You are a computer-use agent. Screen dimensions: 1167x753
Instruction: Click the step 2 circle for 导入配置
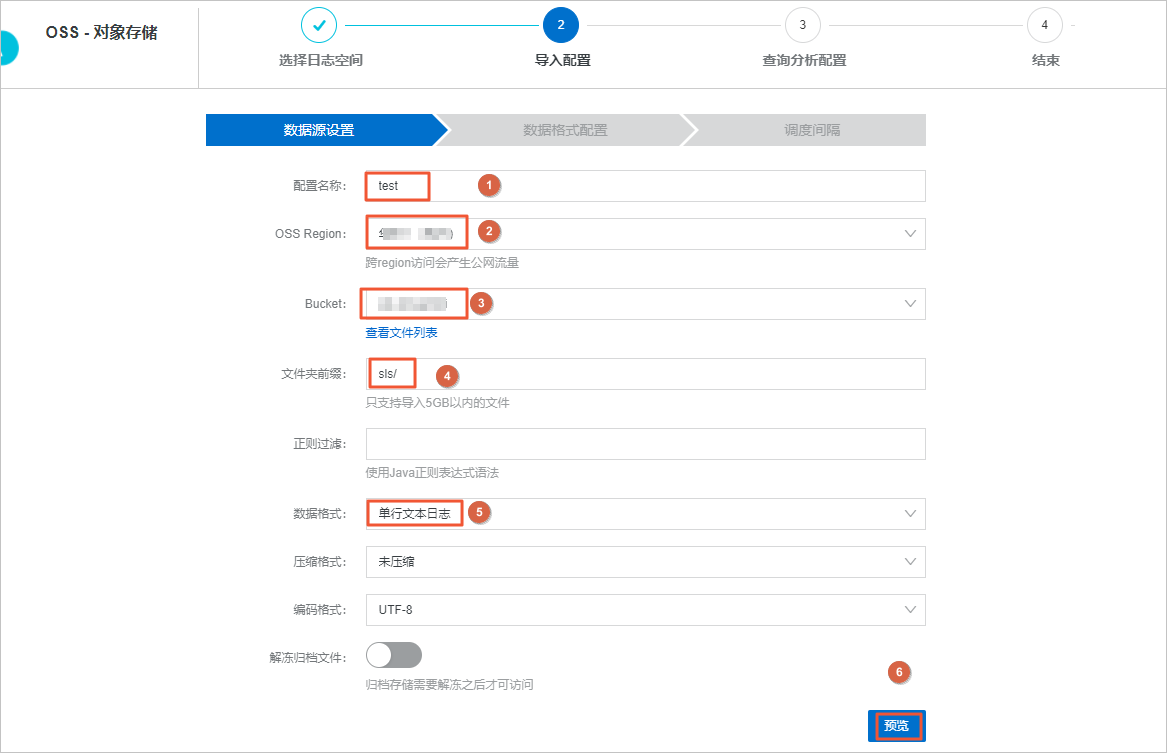[x=561, y=25]
